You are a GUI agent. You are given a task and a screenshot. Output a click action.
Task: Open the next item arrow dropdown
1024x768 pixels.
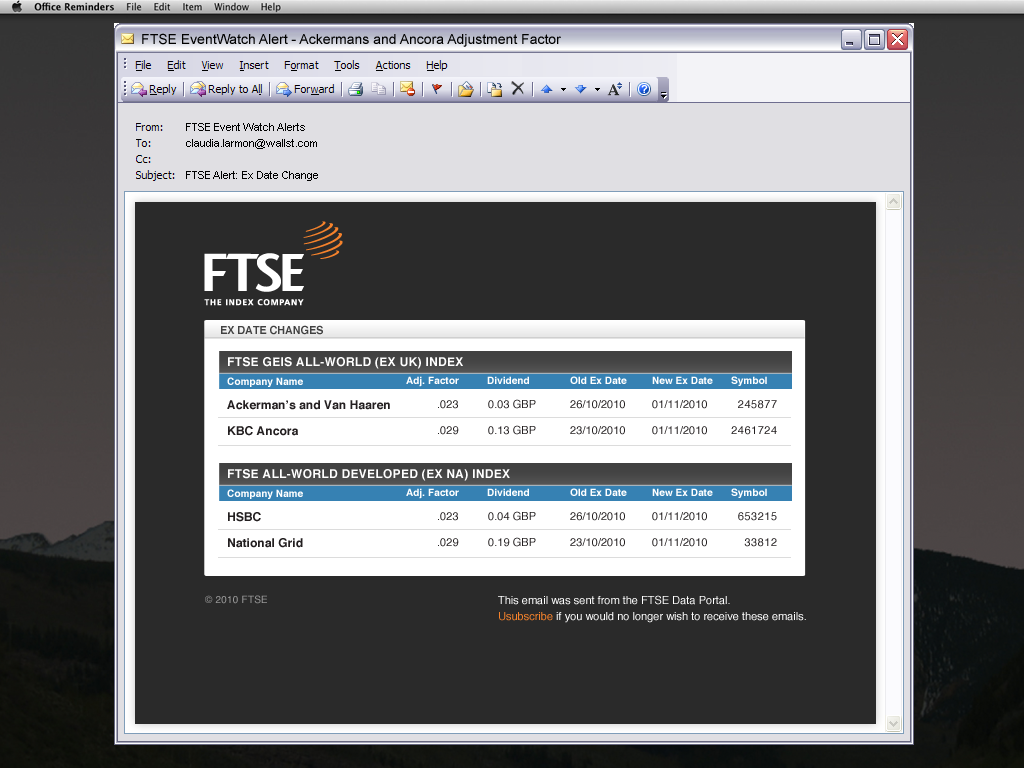point(597,89)
